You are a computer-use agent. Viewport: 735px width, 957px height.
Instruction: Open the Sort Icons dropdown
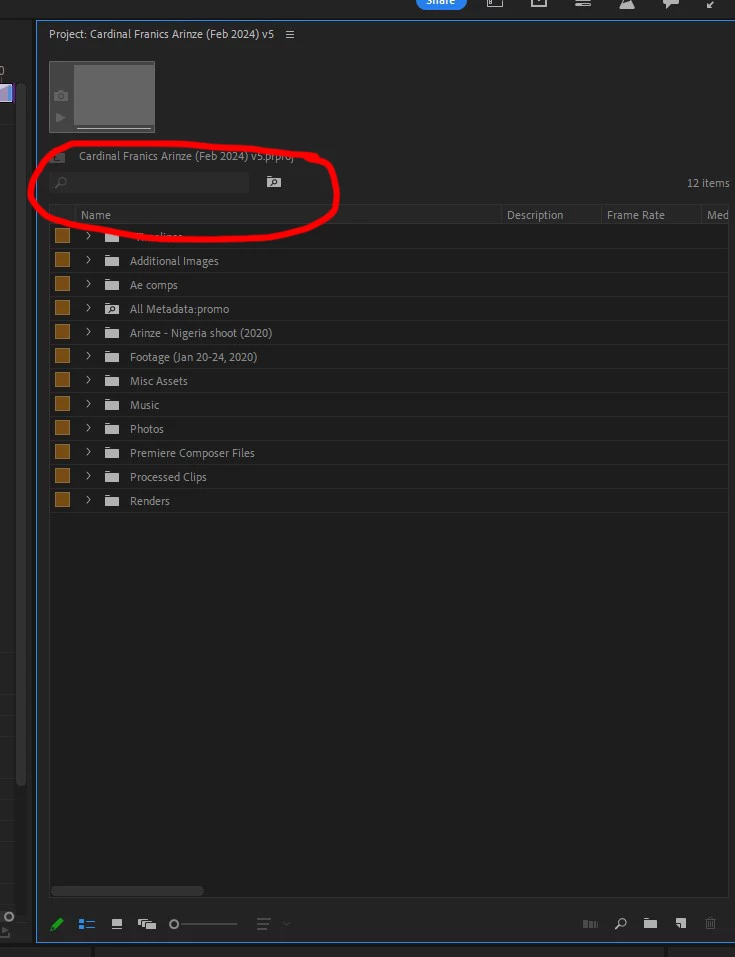point(272,924)
